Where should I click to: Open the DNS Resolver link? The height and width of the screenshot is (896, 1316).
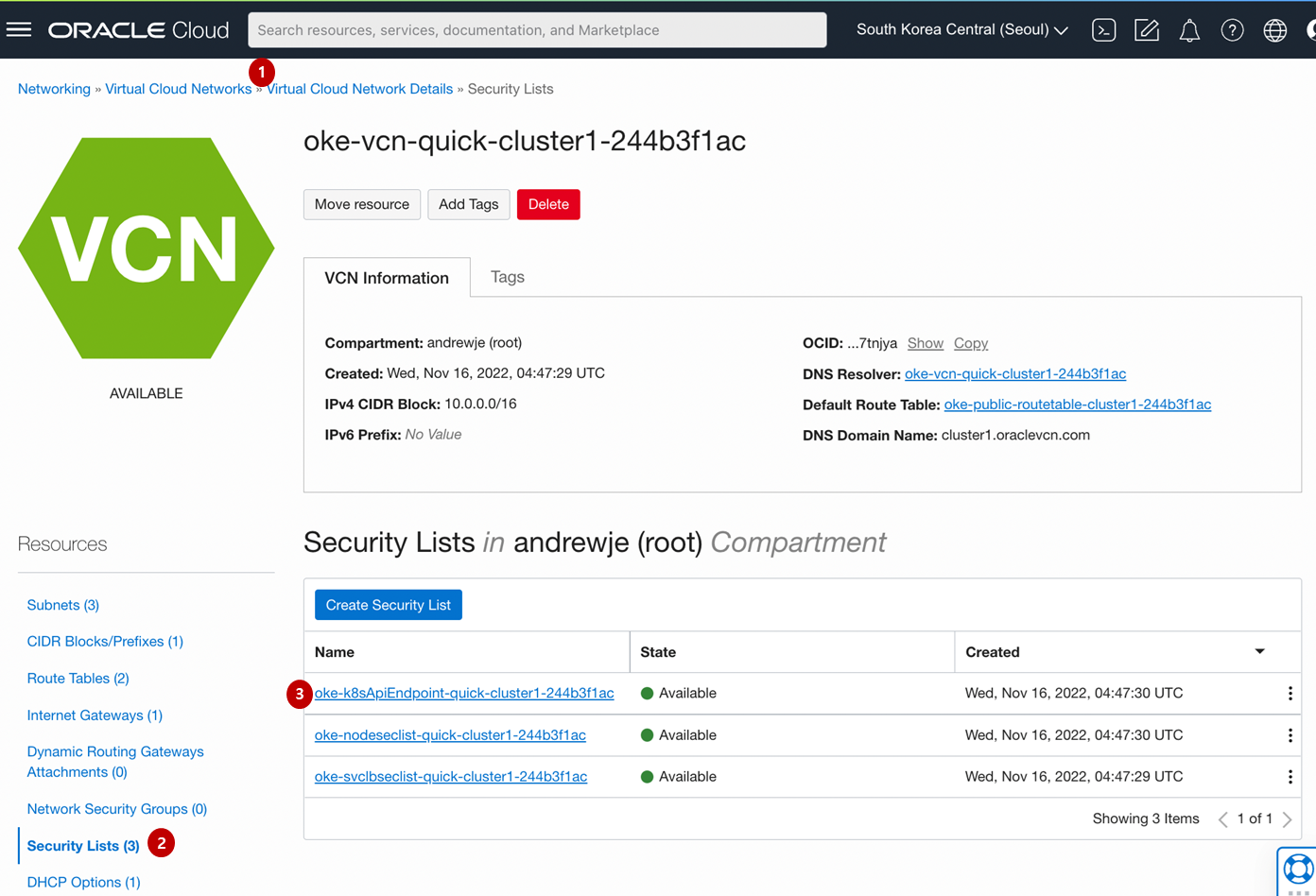click(1015, 374)
